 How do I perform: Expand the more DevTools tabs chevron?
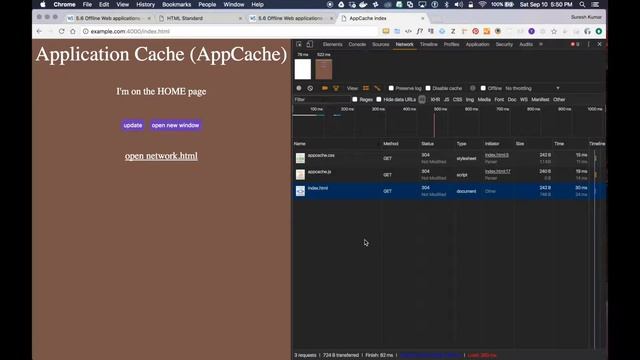[541, 44]
